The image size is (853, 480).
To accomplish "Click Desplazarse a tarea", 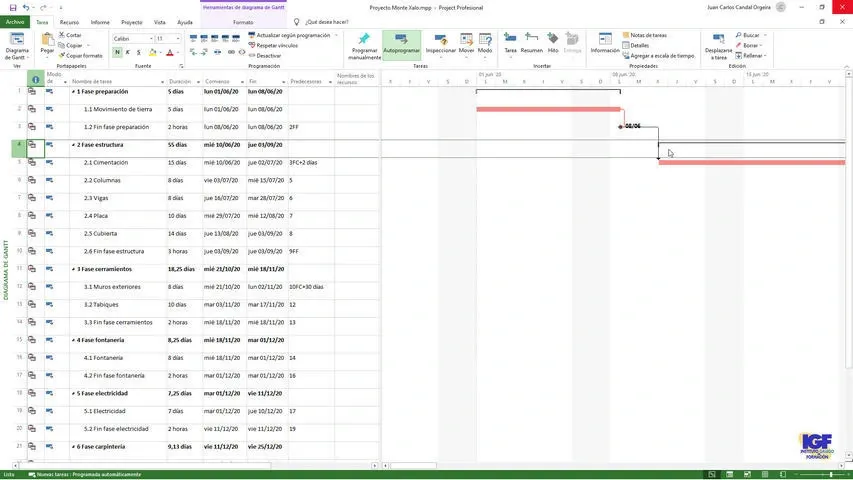I will tap(719, 47).
